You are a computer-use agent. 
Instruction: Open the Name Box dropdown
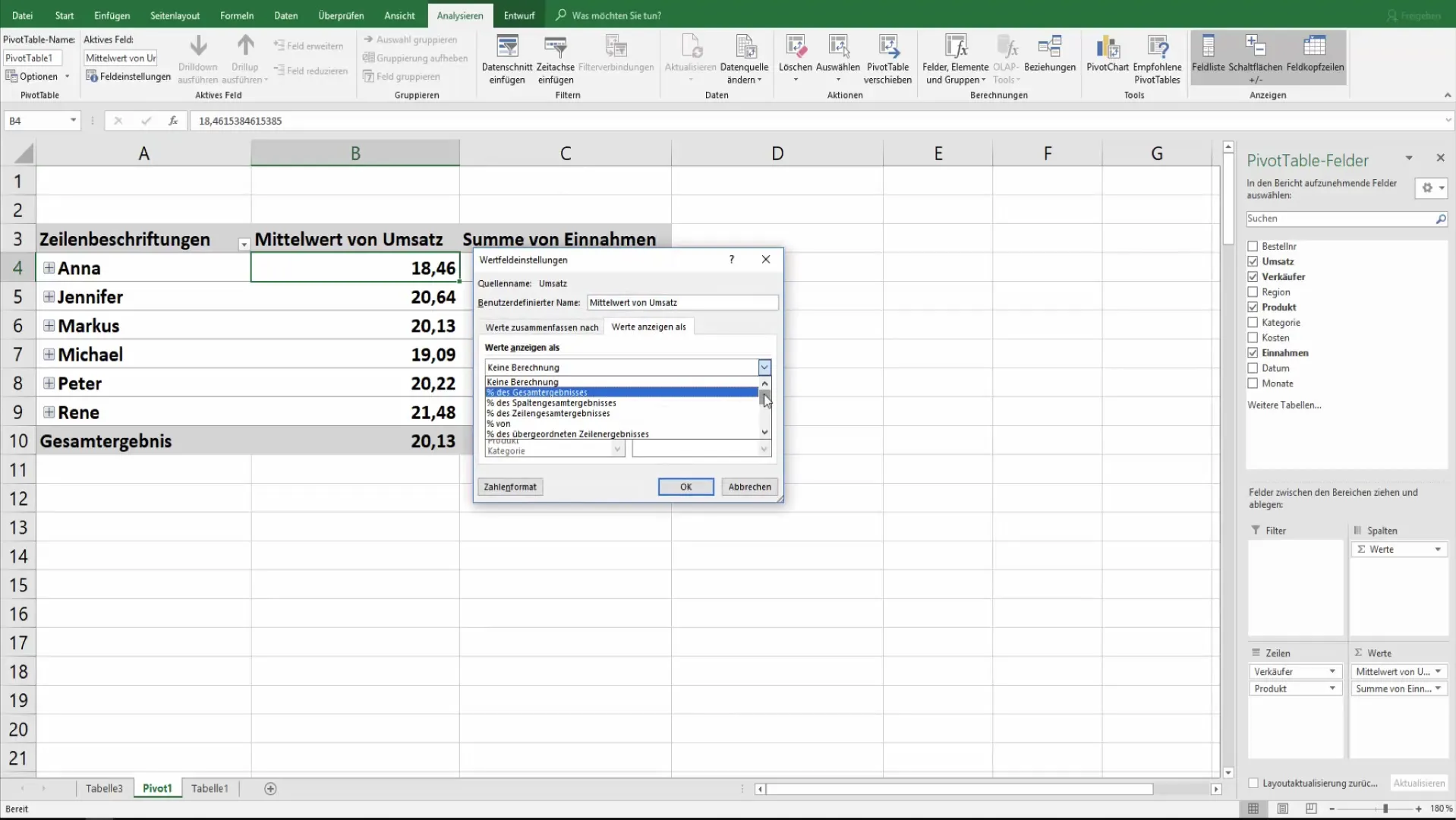pos(73,121)
